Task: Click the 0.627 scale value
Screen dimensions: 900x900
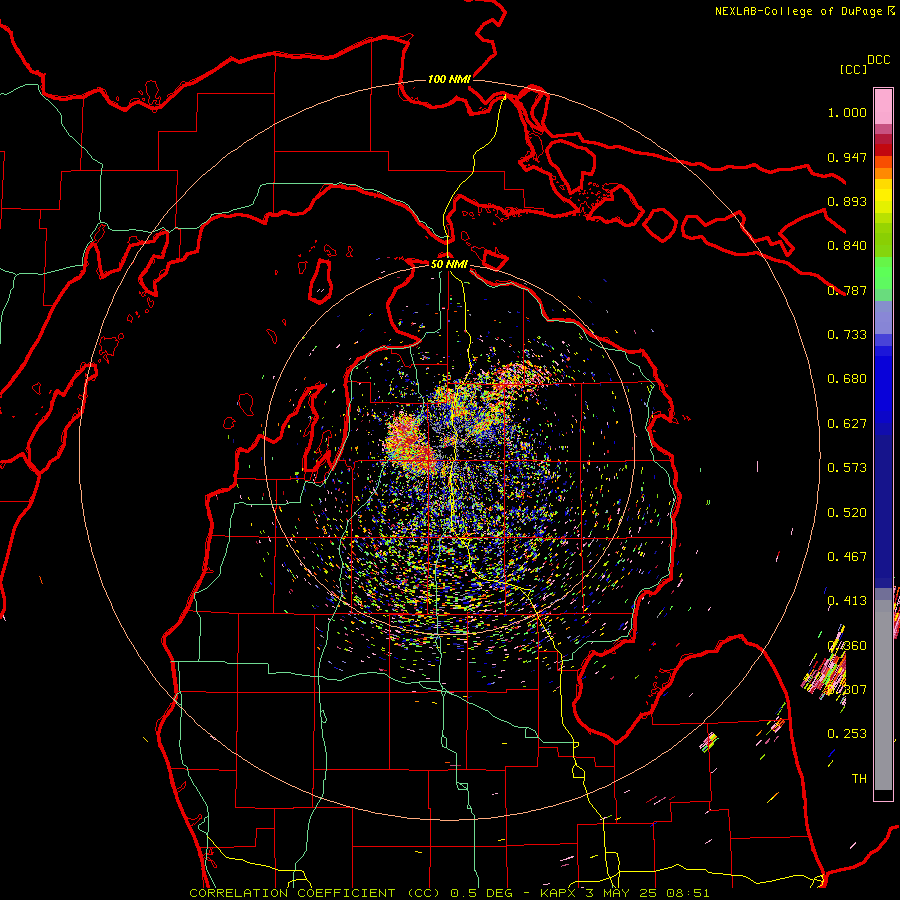Action: point(847,424)
